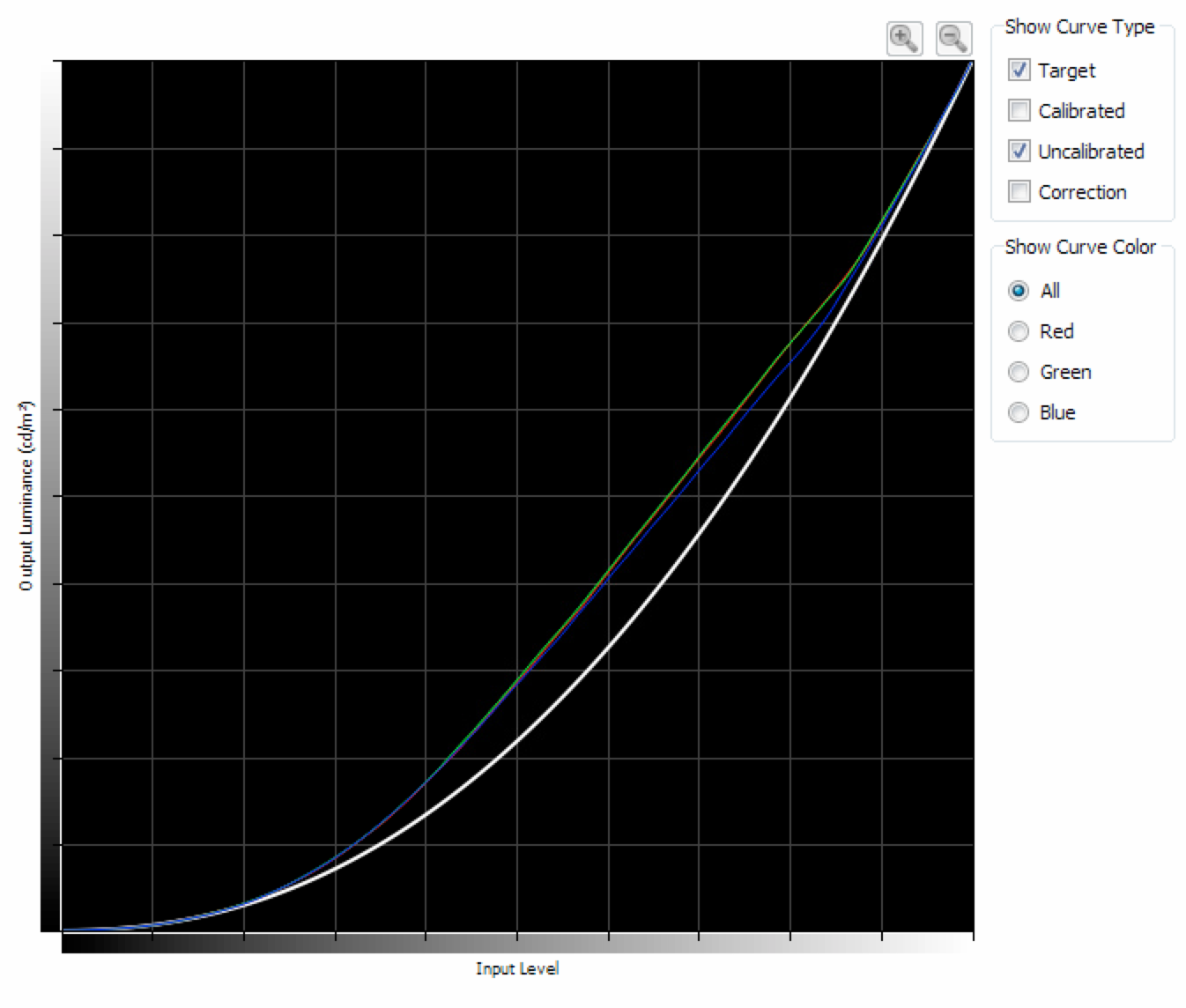This screenshot has height=1008, width=1186.
Task: Click the zoom in magnifier icon
Action: (x=904, y=39)
